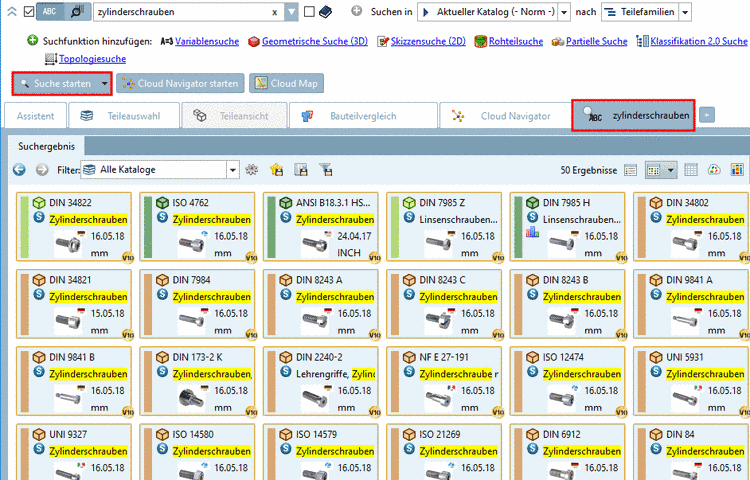Viewport: 750px width, 480px height.
Task: Click Cloud Navigator starten button
Action: [180, 83]
